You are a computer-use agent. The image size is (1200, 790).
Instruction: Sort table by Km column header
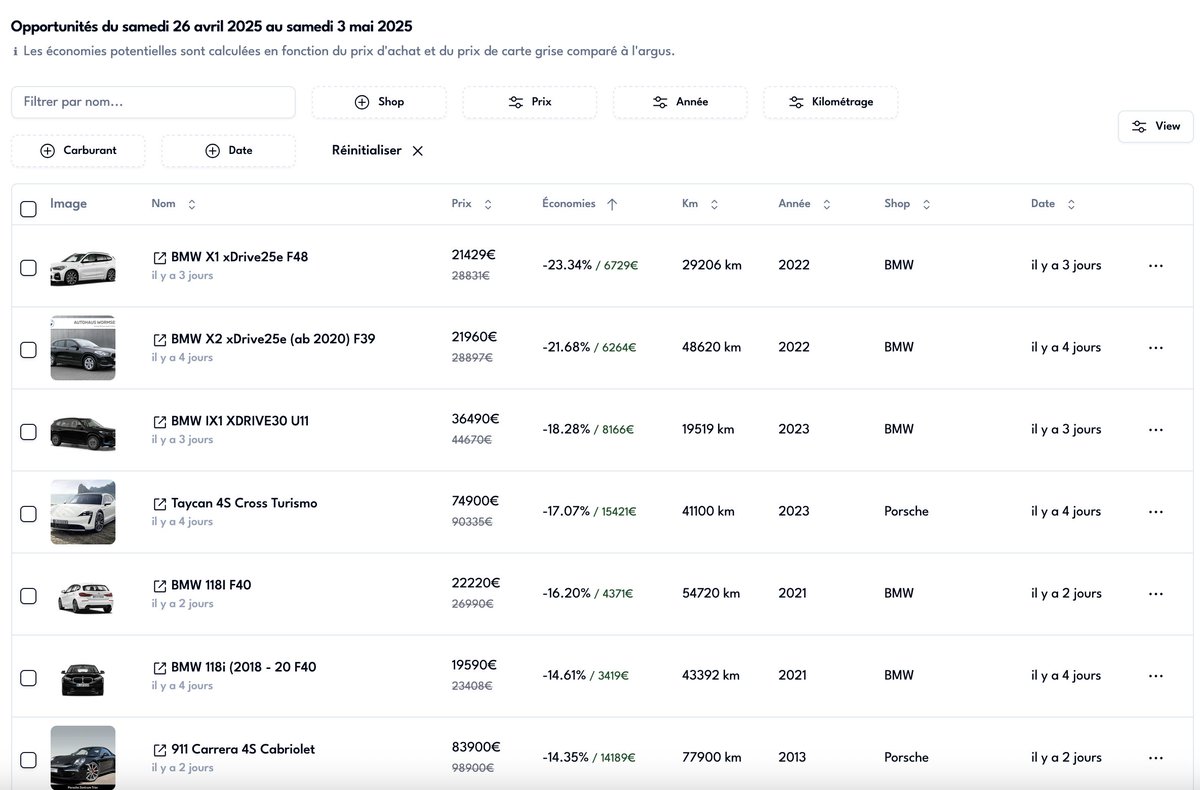tap(700, 204)
